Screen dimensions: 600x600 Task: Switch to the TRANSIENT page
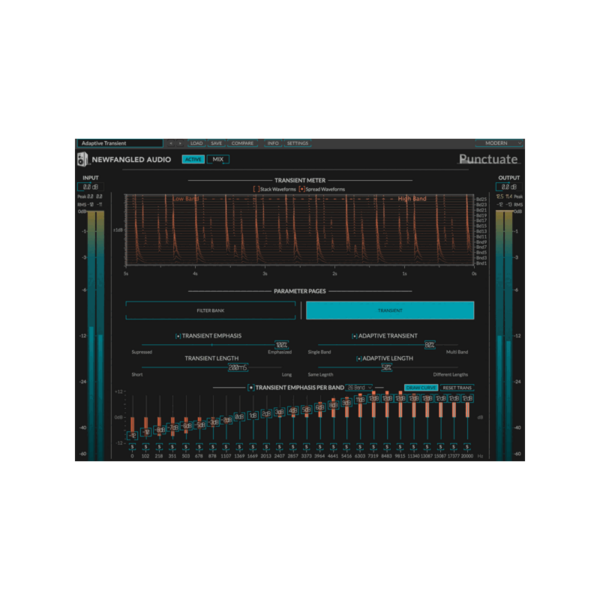(x=390, y=310)
